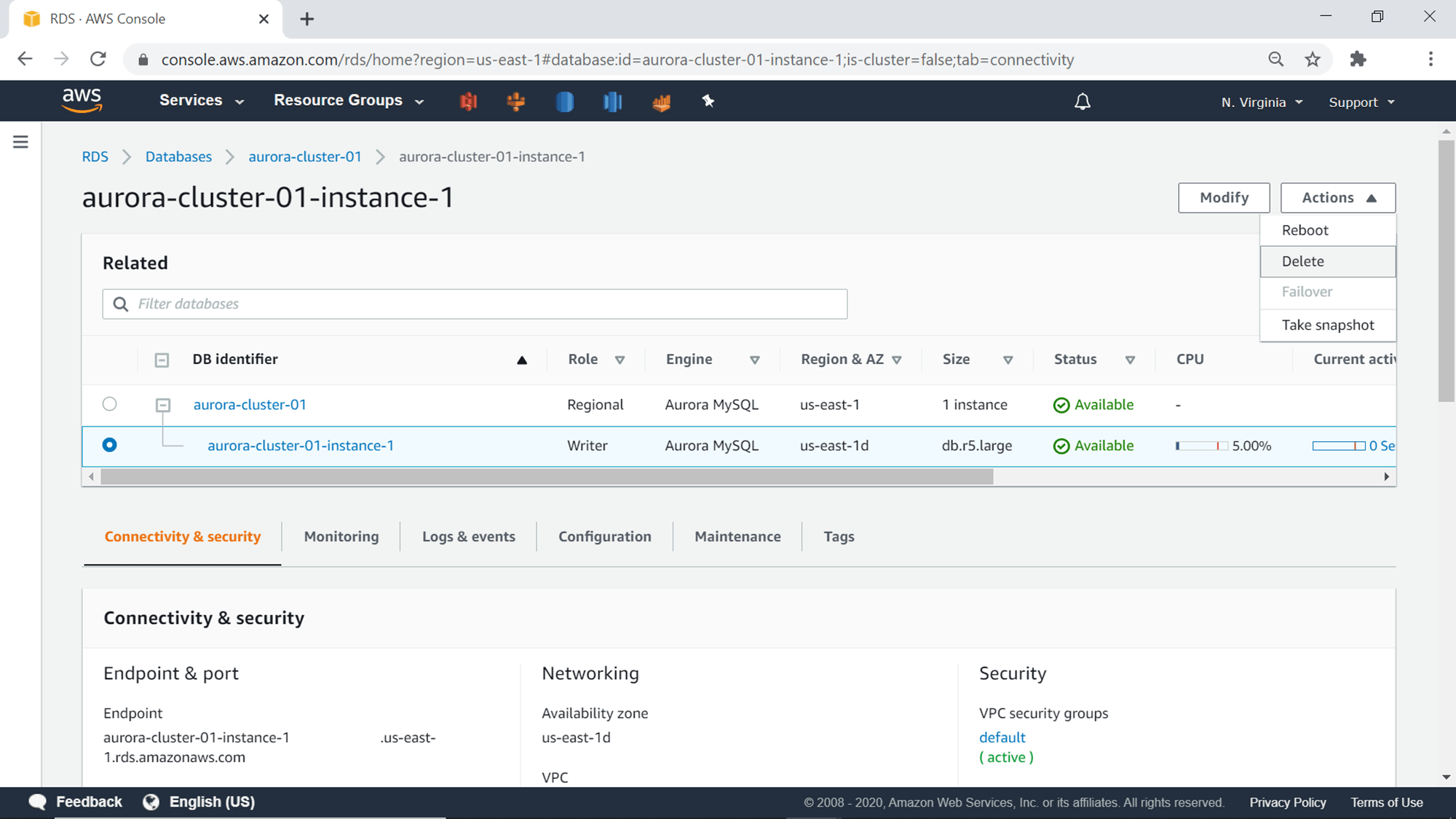Open the default VPC security group link
The image size is (1456, 819).
[1002, 737]
